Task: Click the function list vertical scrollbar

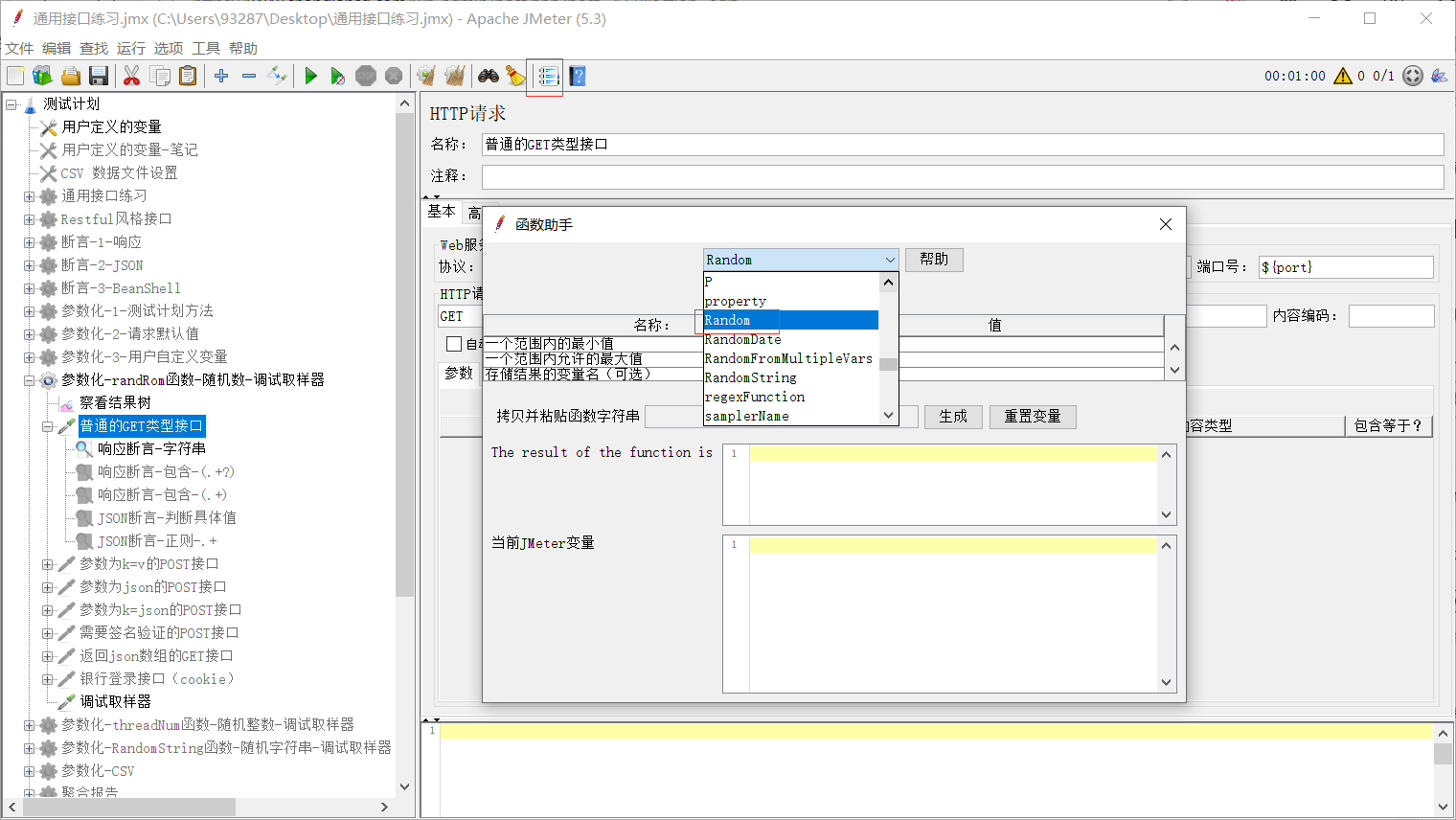Action: pyautogui.click(x=889, y=350)
